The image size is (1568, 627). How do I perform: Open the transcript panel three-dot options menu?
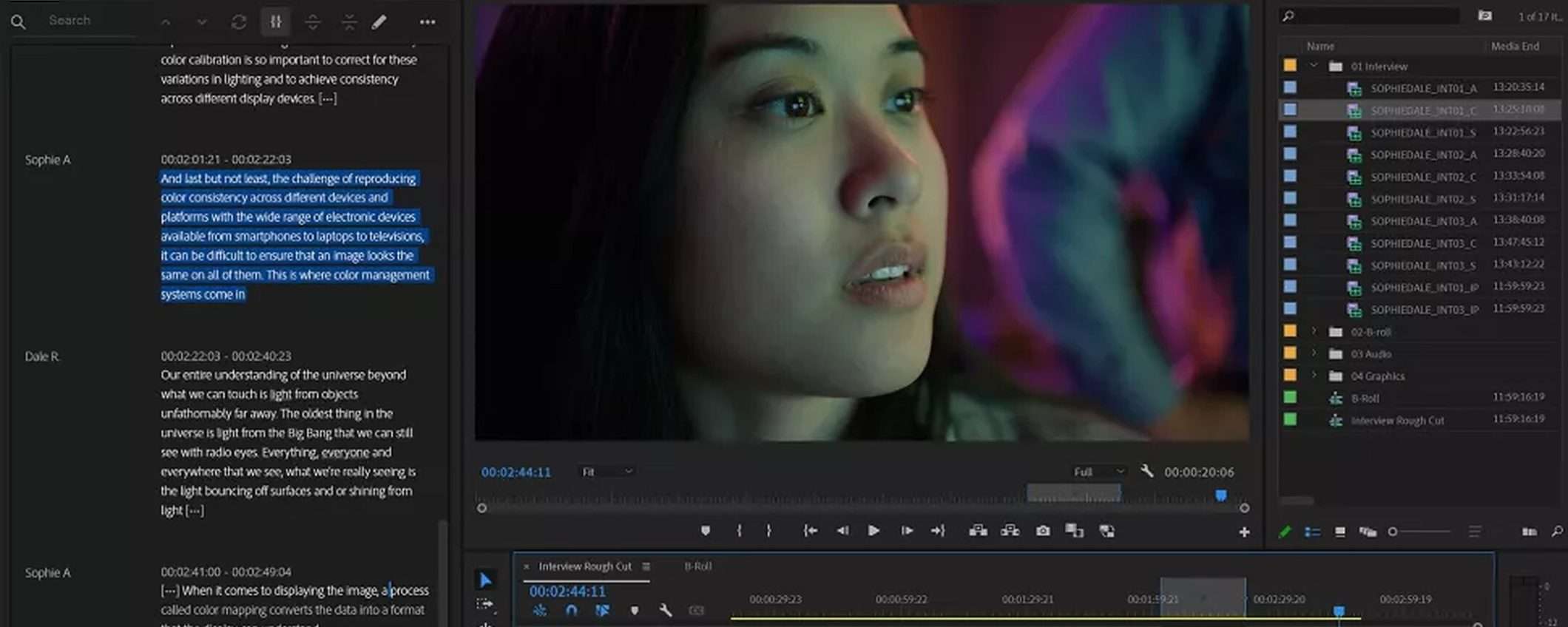tap(428, 22)
